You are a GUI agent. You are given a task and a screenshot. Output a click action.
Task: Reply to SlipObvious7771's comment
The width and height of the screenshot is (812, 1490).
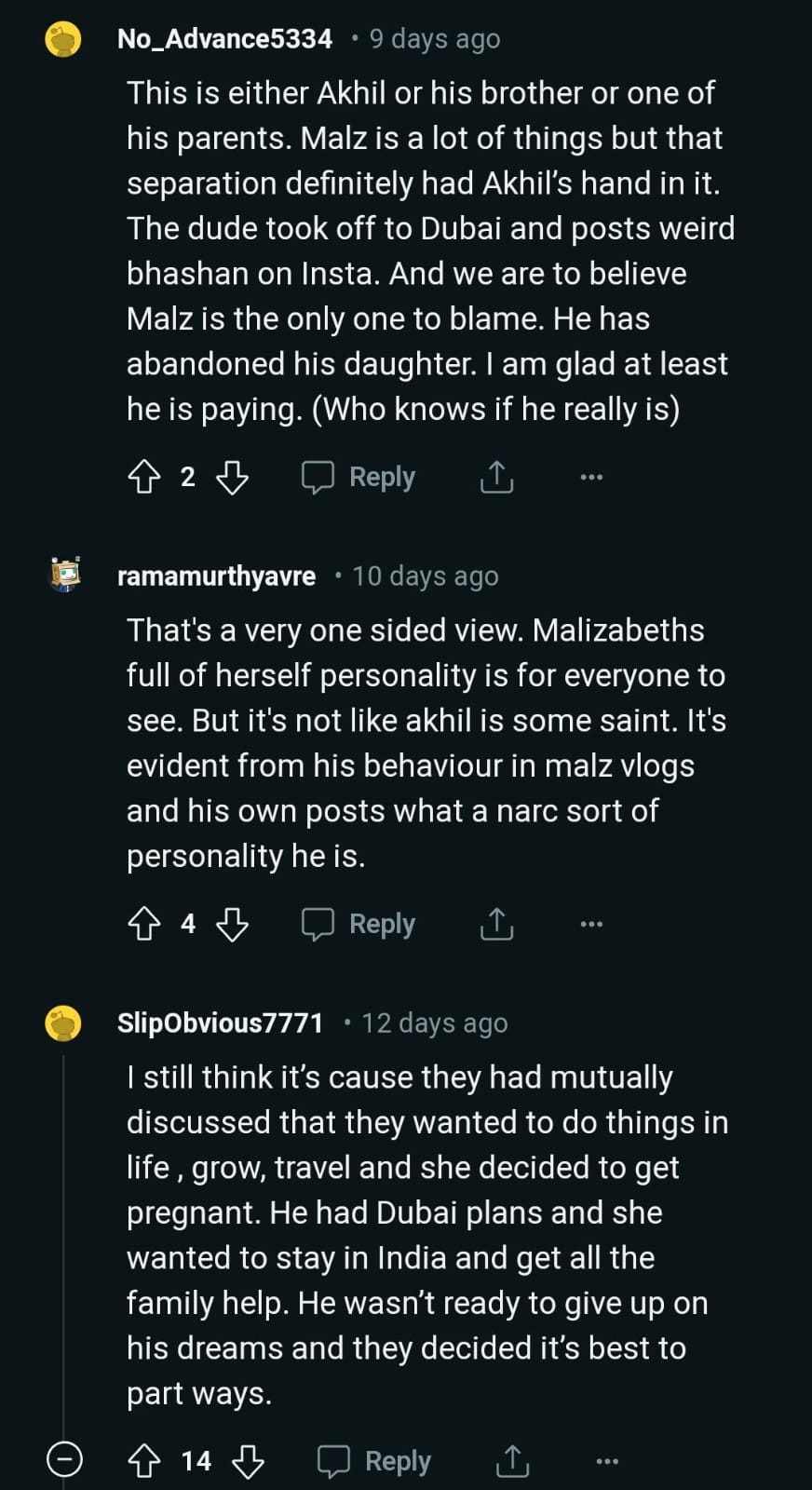(x=375, y=1461)
